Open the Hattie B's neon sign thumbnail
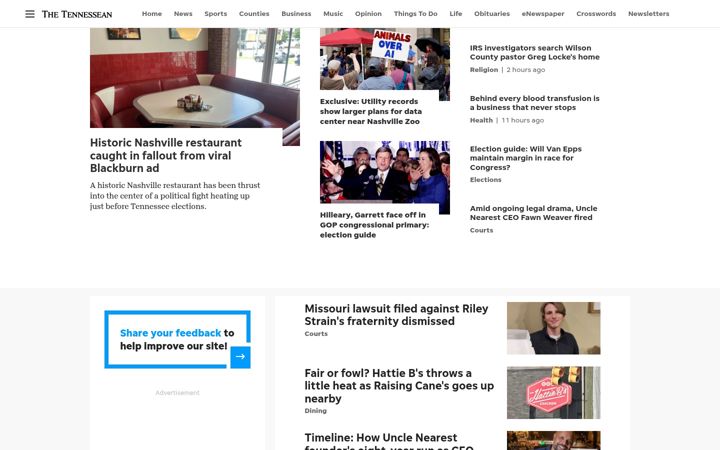Image resolution: width=720 pixels, height=450 pixels. (553, 393)
